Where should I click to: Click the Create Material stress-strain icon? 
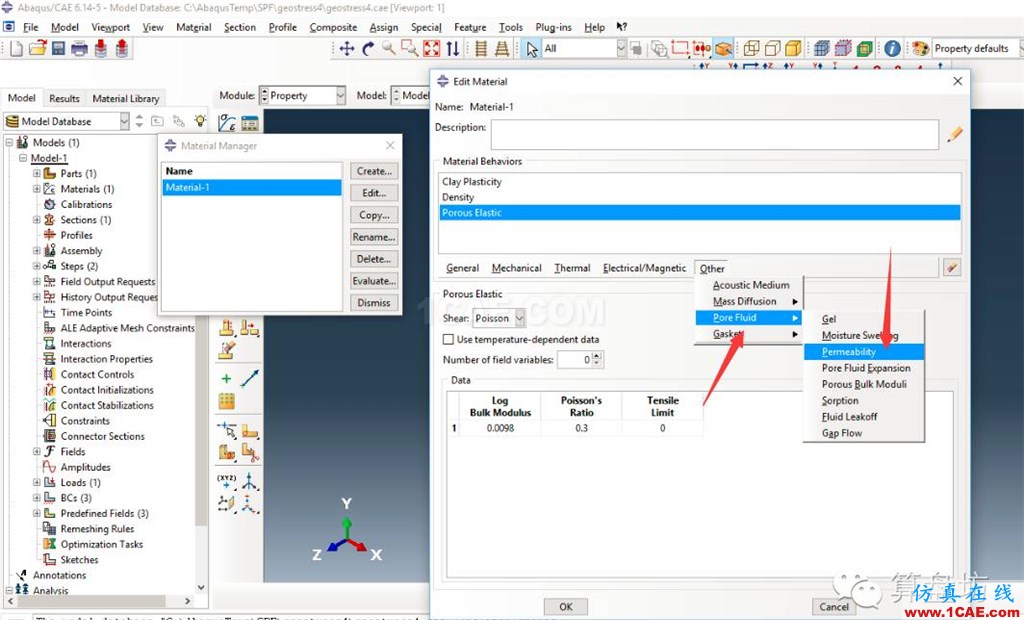[x=227, y=123]
